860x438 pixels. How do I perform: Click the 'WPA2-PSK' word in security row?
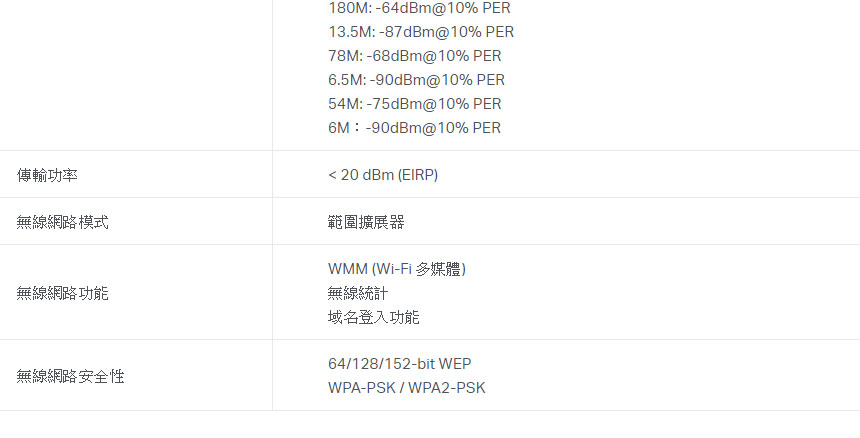click(446, 388)
